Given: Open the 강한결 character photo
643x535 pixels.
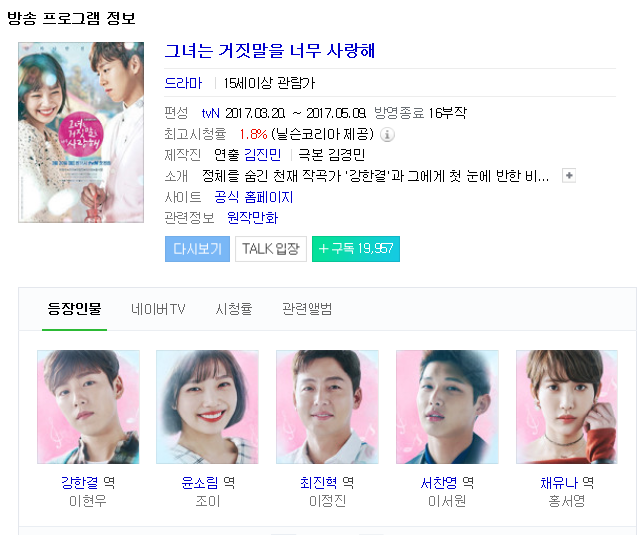Looking at the screenshot, I should coord(88,407).
